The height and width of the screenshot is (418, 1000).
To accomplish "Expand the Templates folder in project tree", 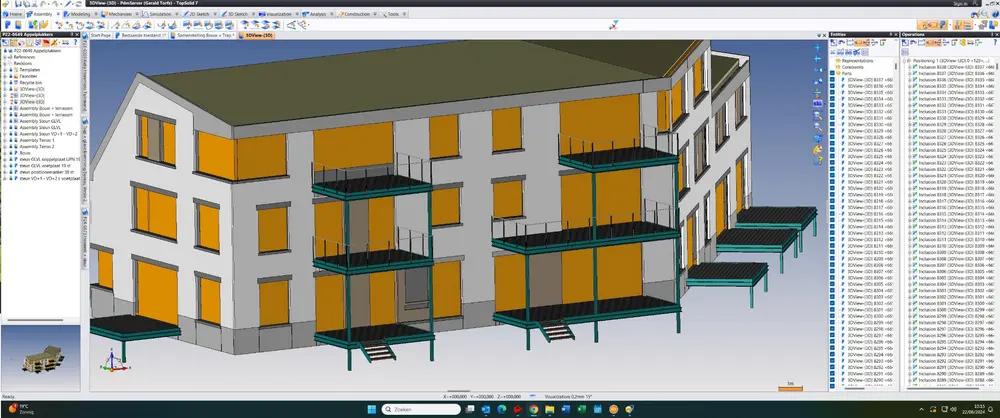I will pyautogui.click(x=4, y=70).
